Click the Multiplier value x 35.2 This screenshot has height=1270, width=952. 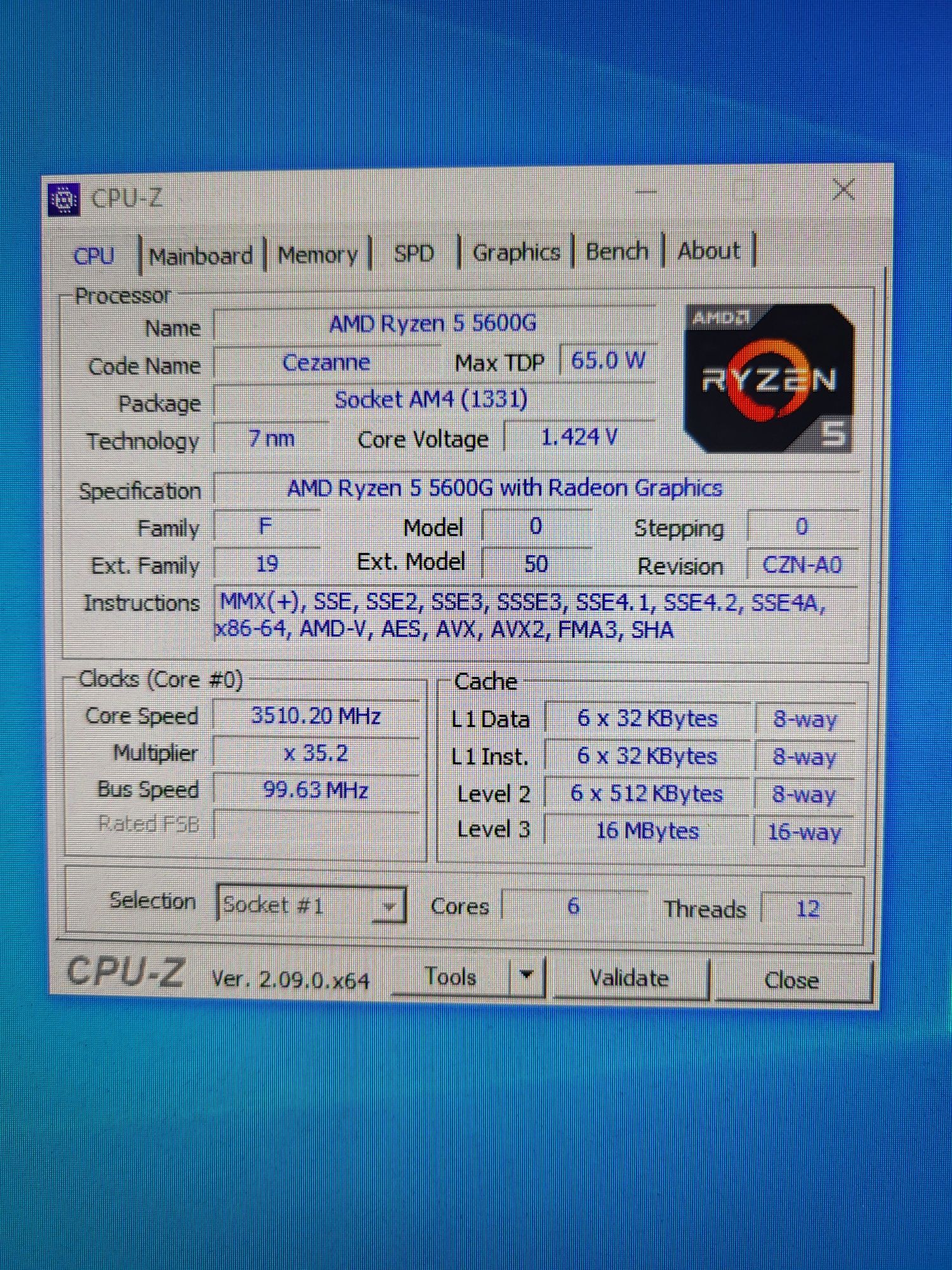(316, 754)
